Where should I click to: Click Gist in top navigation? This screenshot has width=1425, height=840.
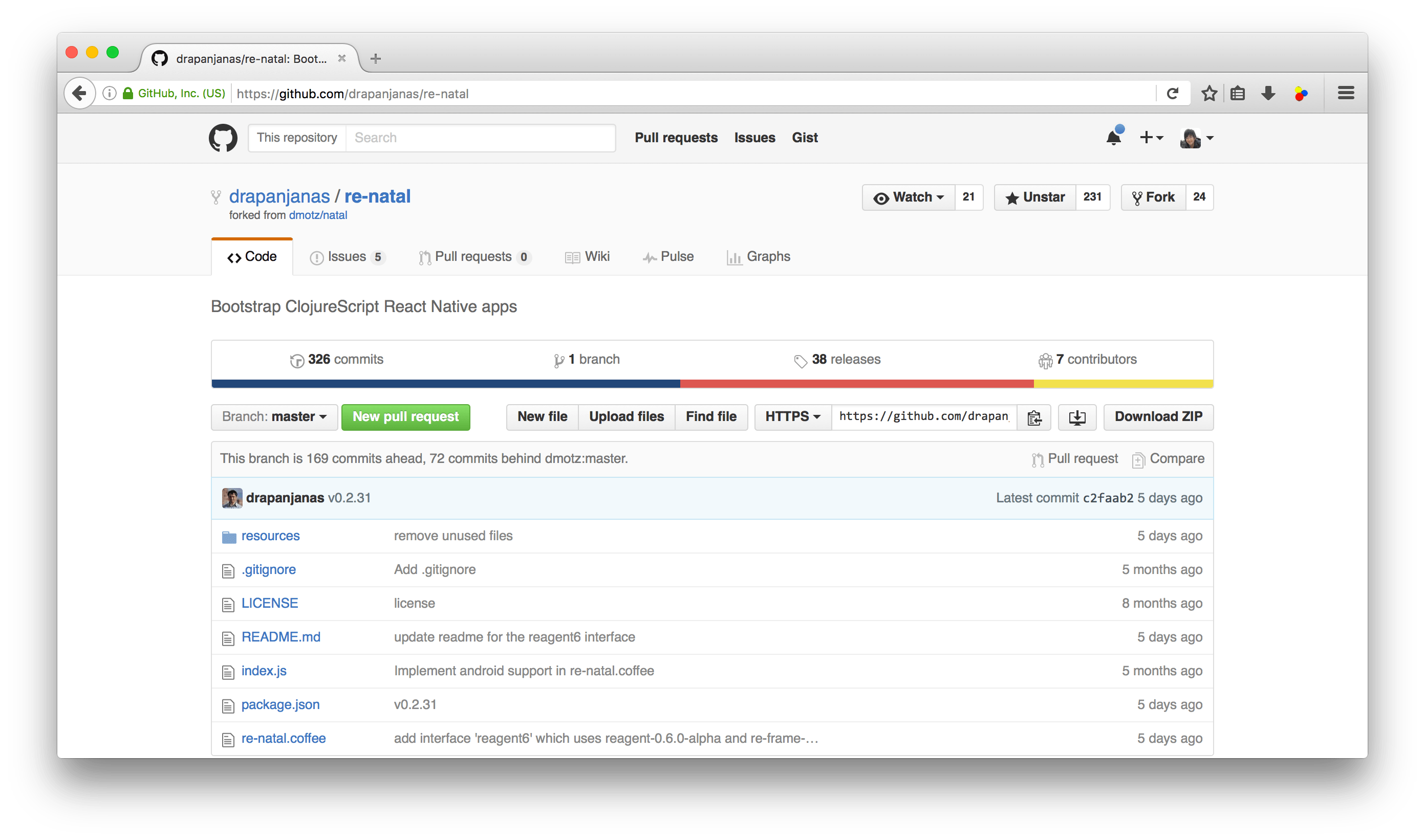tap(804, 138)
